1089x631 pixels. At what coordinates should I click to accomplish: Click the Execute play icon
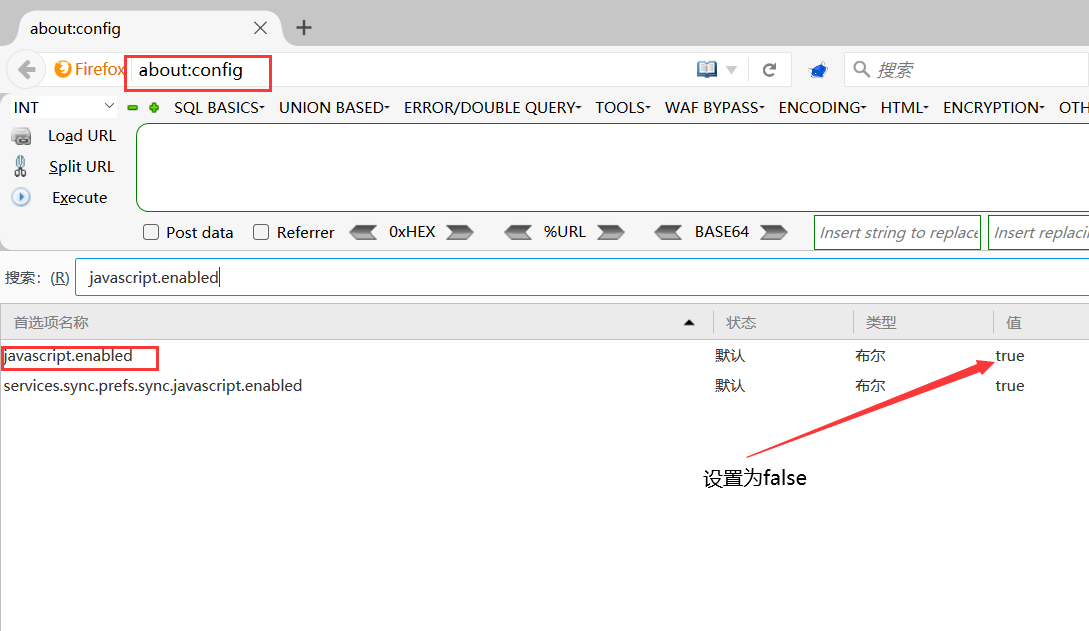pyautogui.click(x=21, y=197)
